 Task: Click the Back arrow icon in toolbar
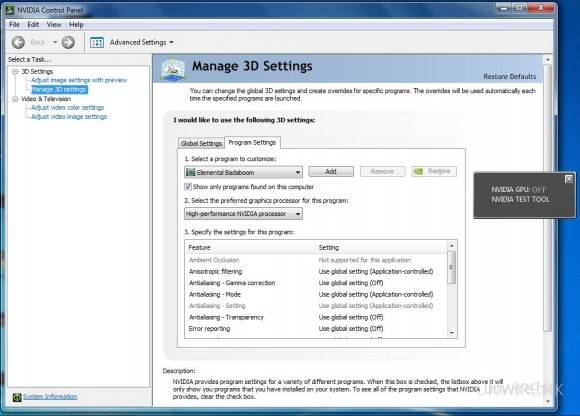pos(18,43)
